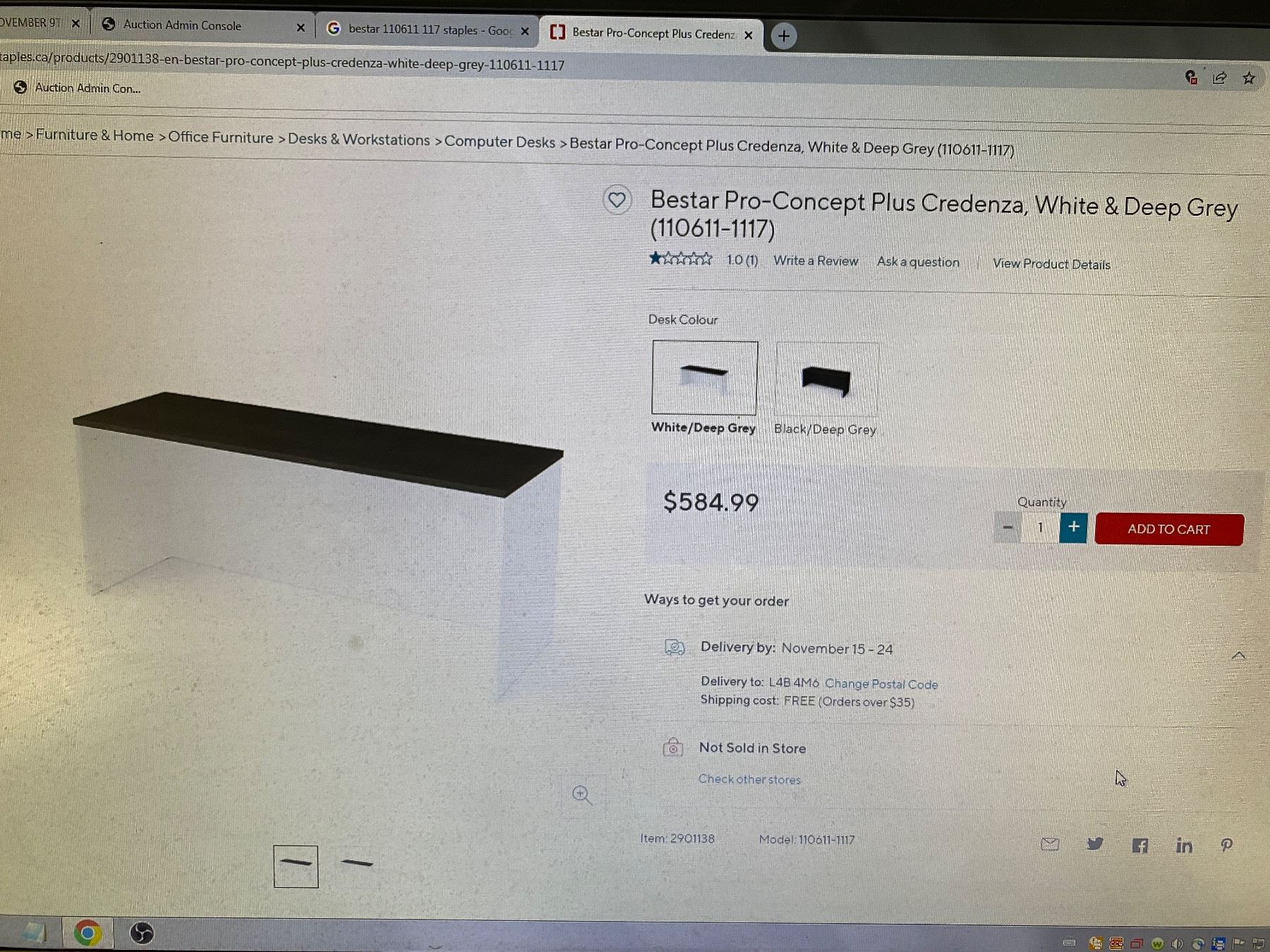Select second product thumbnail image
The image size is (1270, 952).
coord(357,863)
